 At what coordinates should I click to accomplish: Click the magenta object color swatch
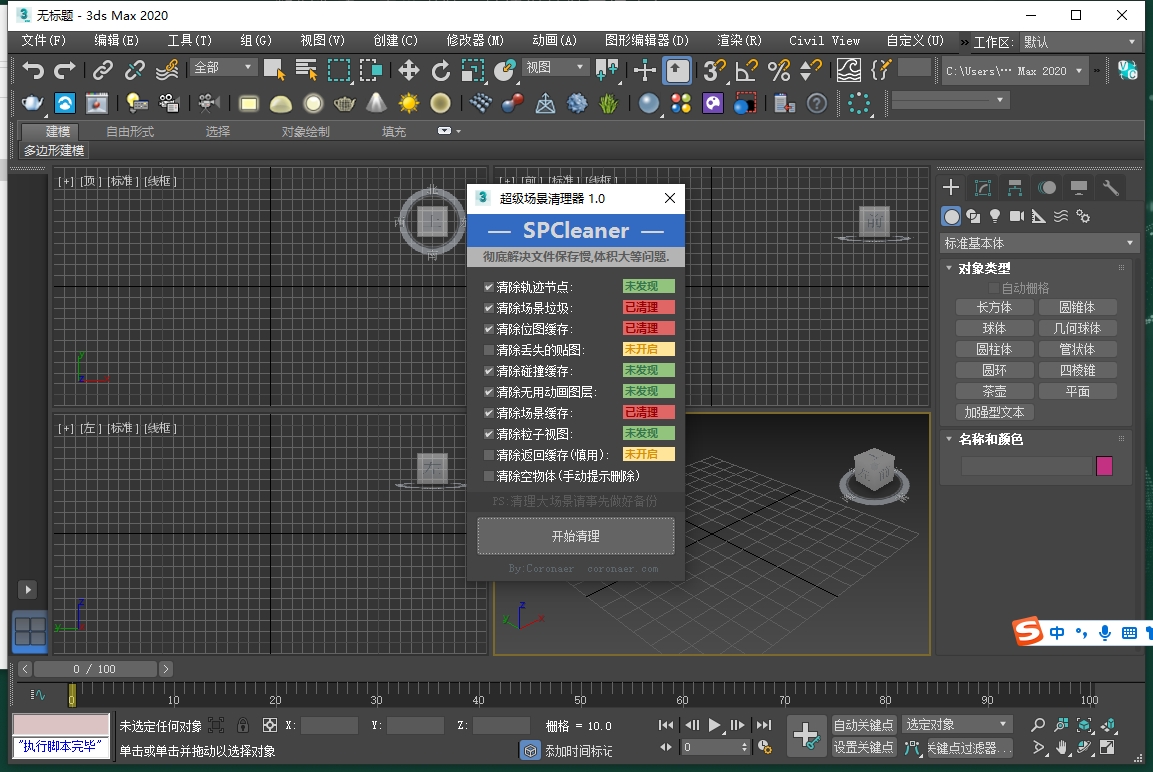[1104, 465]
